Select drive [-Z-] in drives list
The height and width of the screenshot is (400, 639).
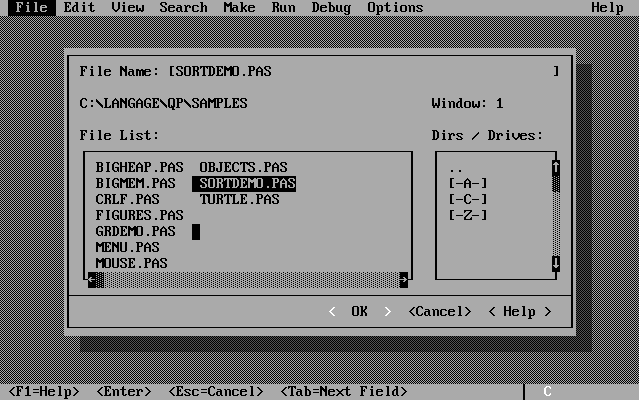tap(468, 215)
